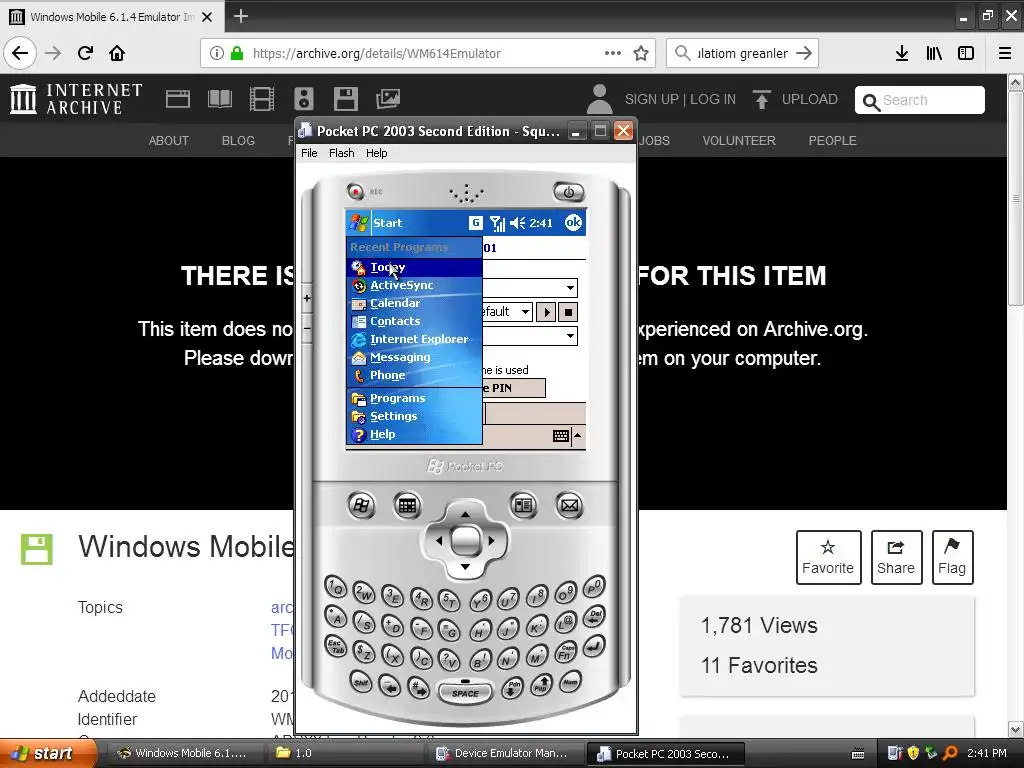Tap the signal strength antenna icon

498,223
